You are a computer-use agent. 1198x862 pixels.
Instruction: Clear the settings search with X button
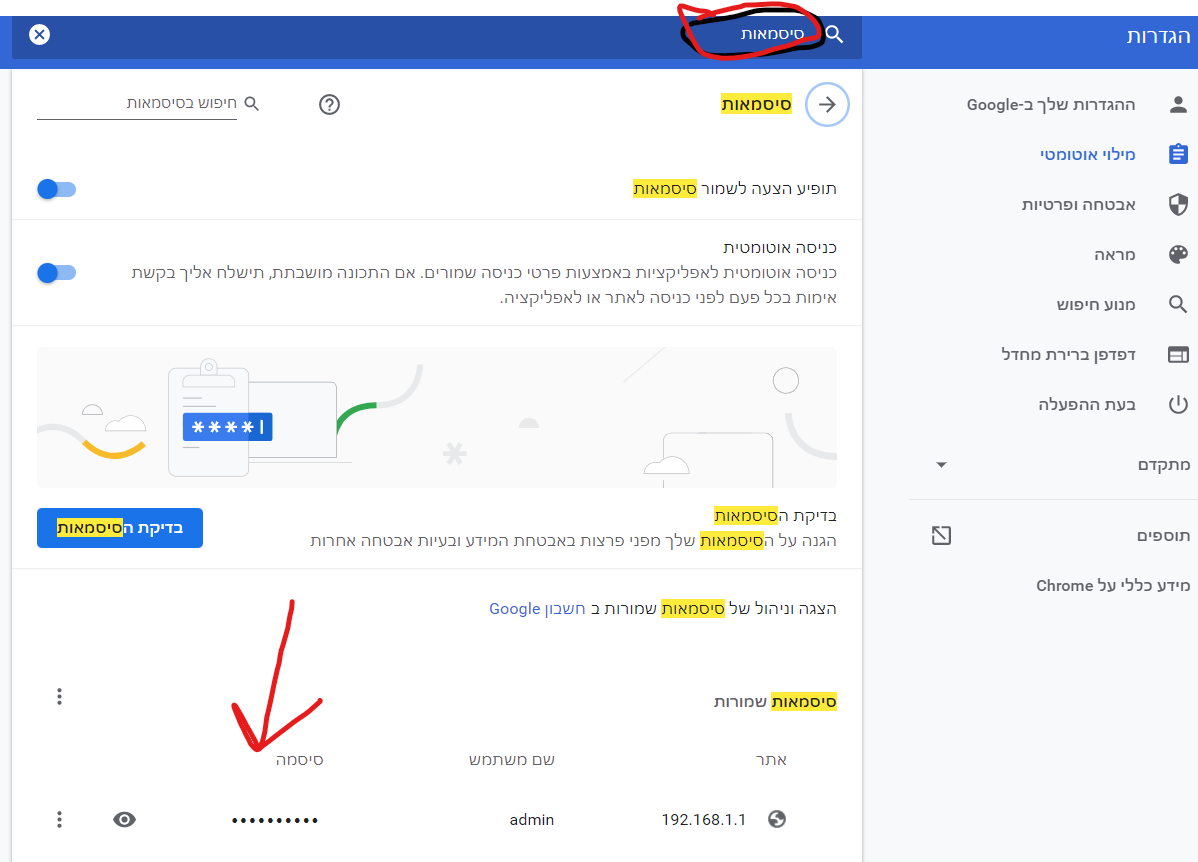39,34
